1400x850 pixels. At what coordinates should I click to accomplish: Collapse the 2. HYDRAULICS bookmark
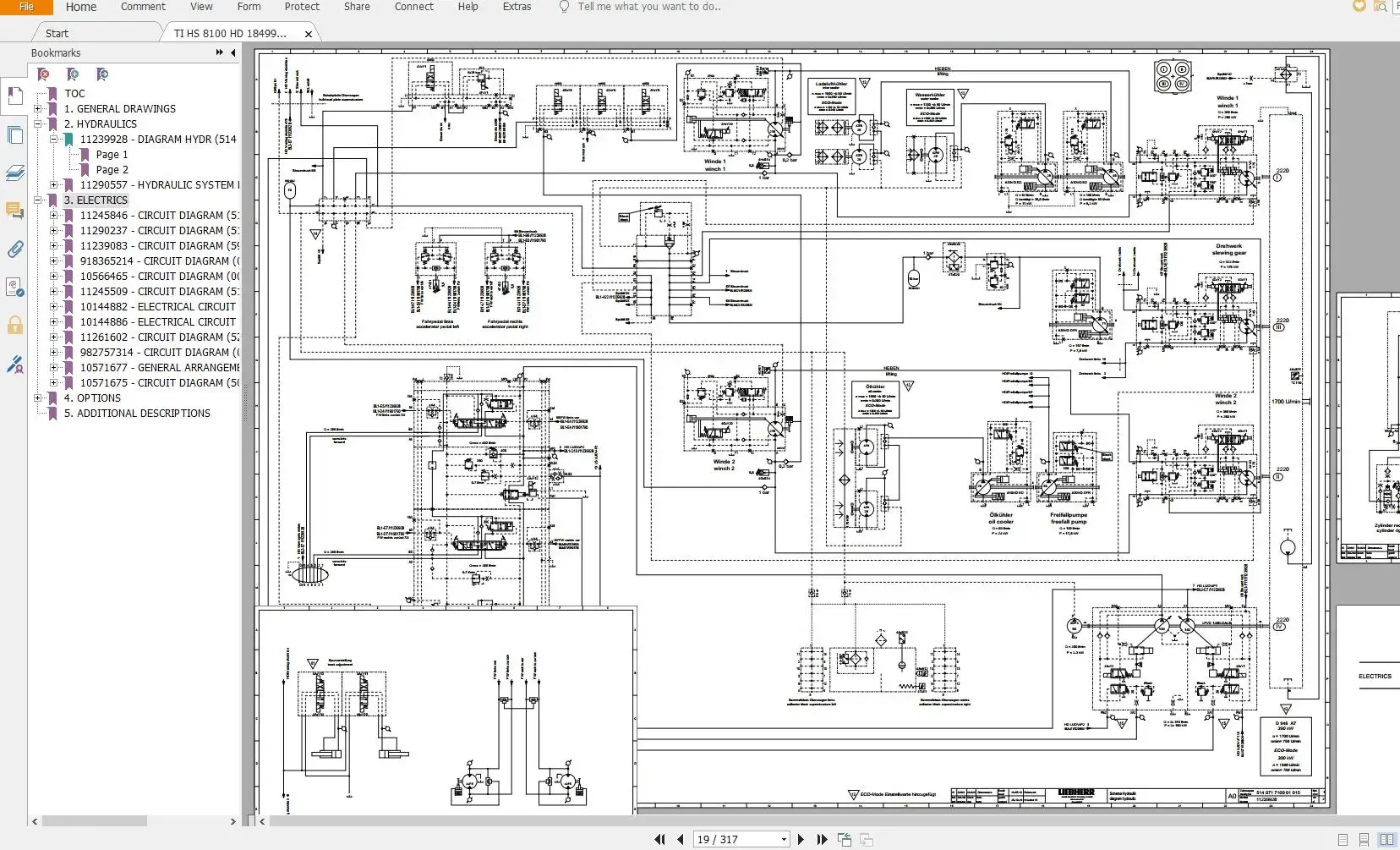coord(38,123)
